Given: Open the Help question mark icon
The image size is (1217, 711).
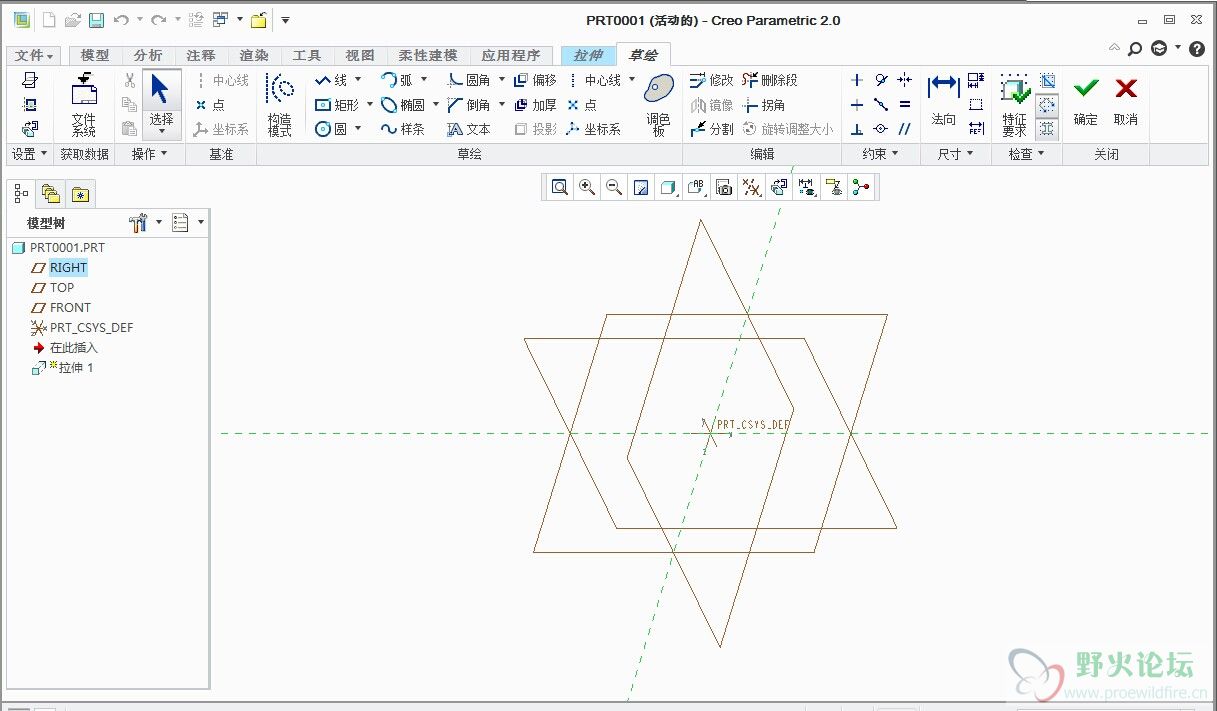Looking at the screenshot, I should point(1197,48).
